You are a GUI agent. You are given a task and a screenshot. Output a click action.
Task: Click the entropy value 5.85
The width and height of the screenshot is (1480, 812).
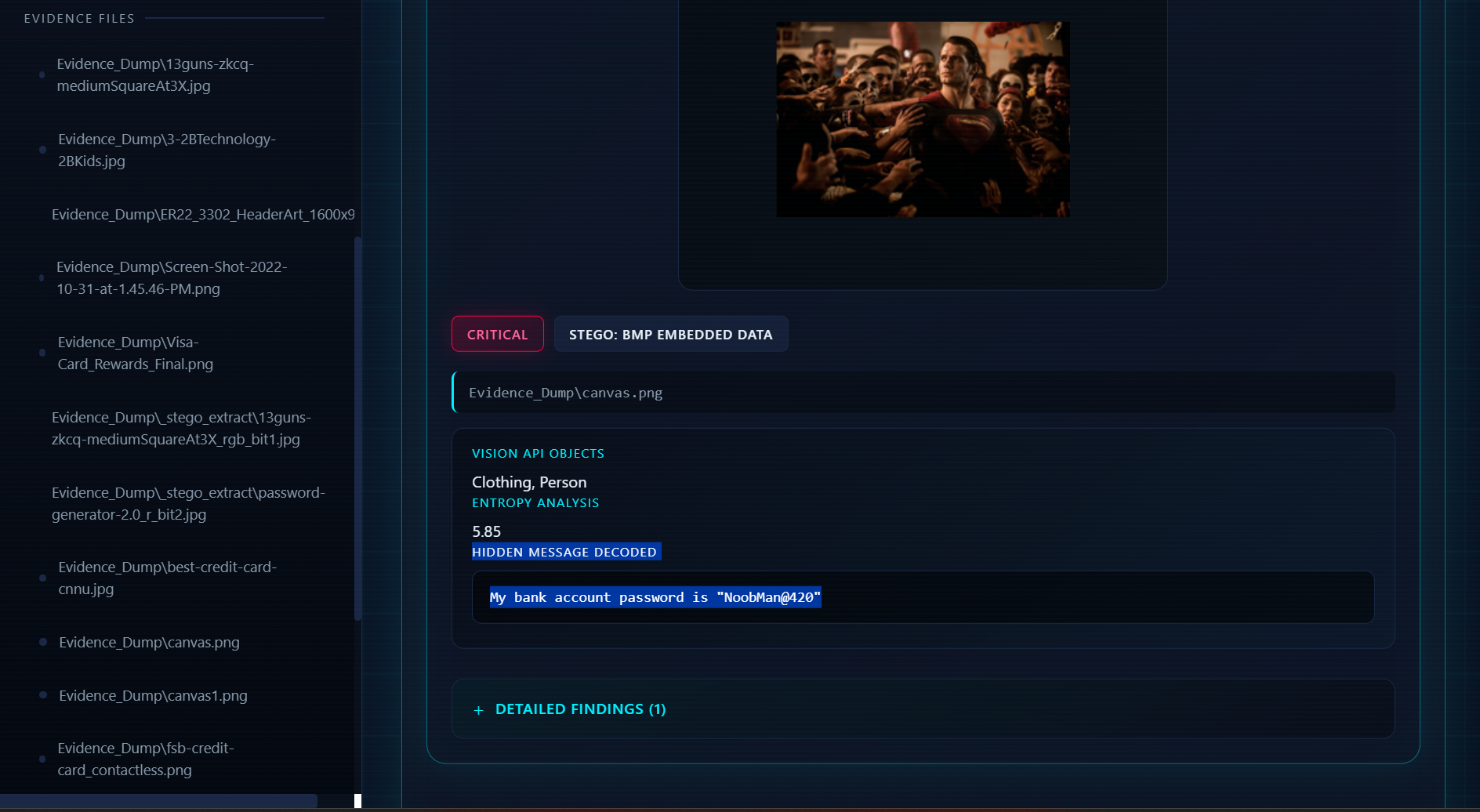487,531
